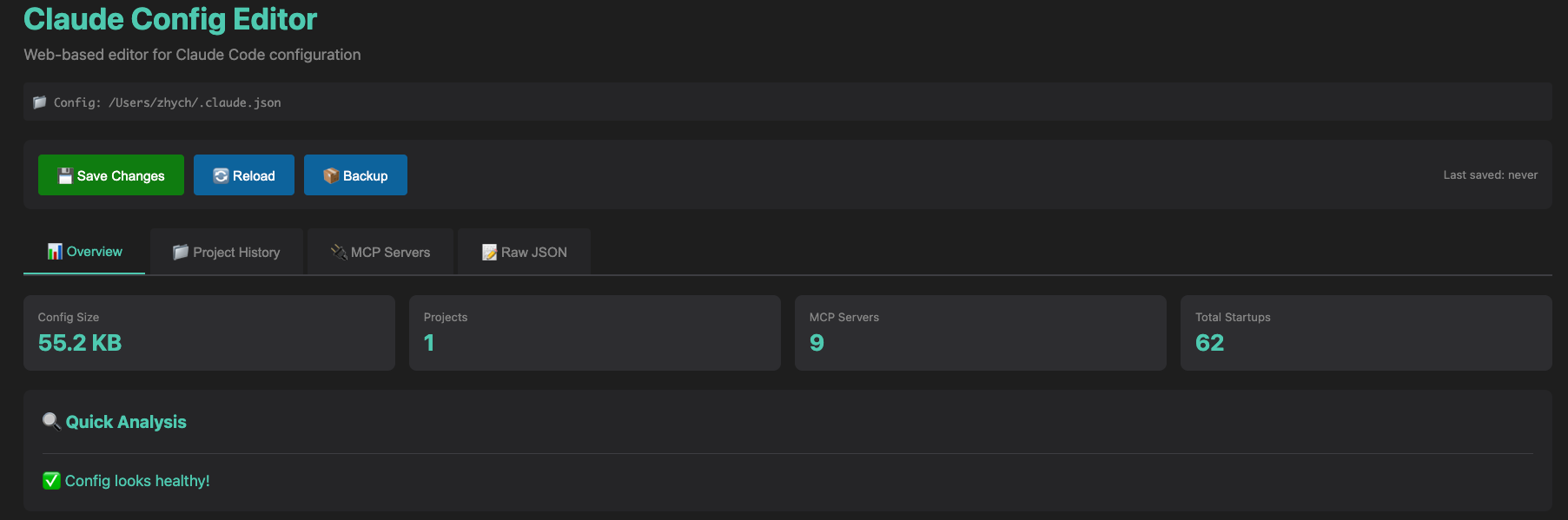
Task: Click the 'Last saved: never' status text
Action: (x=1491, y=175)
